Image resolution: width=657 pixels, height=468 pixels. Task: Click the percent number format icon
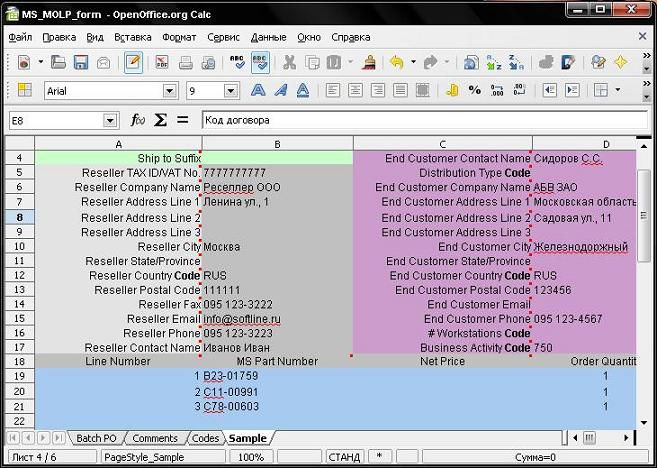pos(474,90)
